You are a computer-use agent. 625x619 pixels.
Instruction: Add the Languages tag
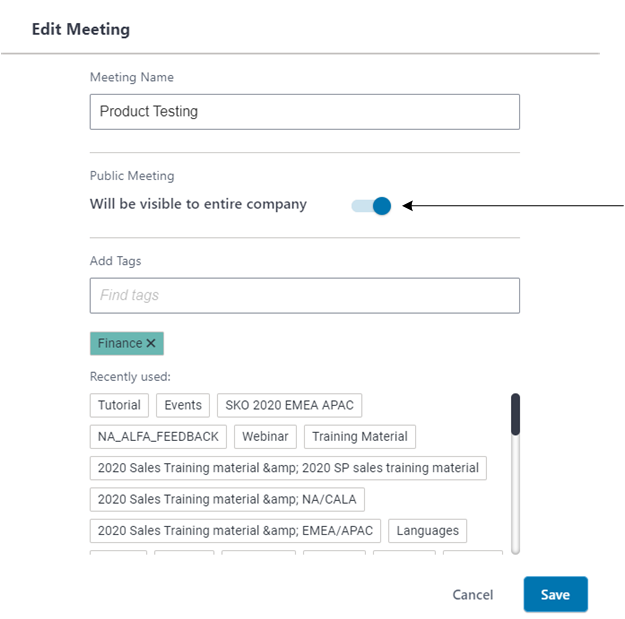427,531
